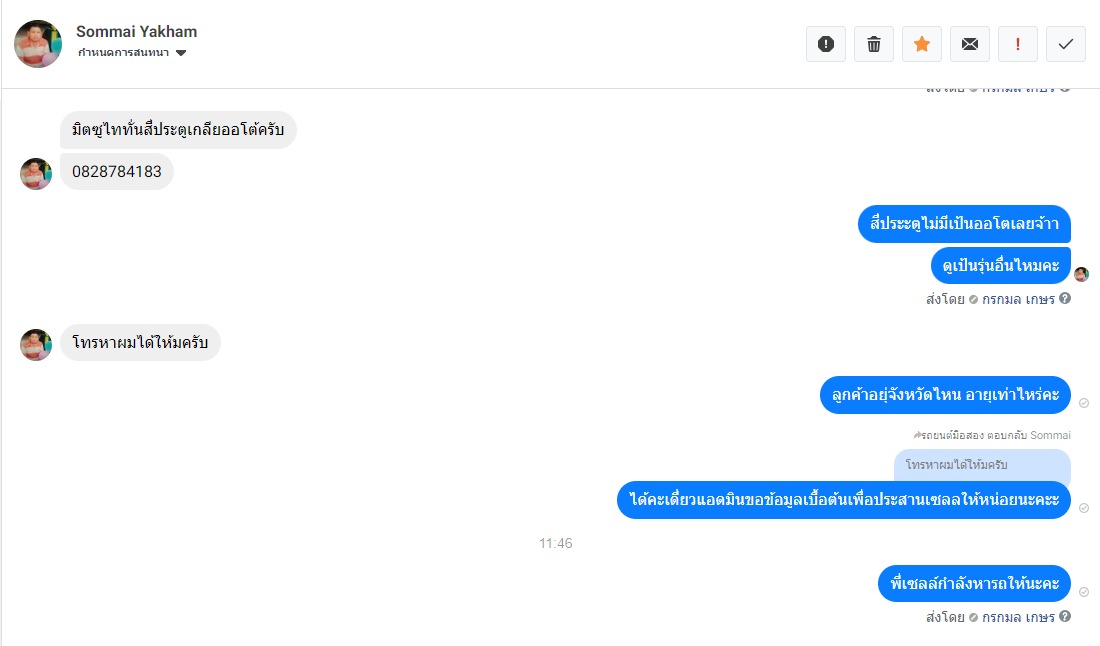Click the spam exclamation icon in the header
The height and width of the screenshot is (646, 1100).
(826, 44)
